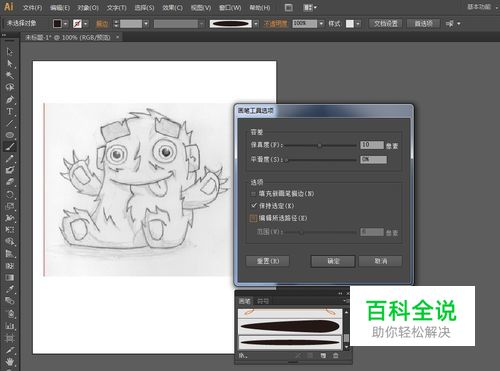Click the 首选项 button
The width and height of the screenshot is (500, 371).
423,24
